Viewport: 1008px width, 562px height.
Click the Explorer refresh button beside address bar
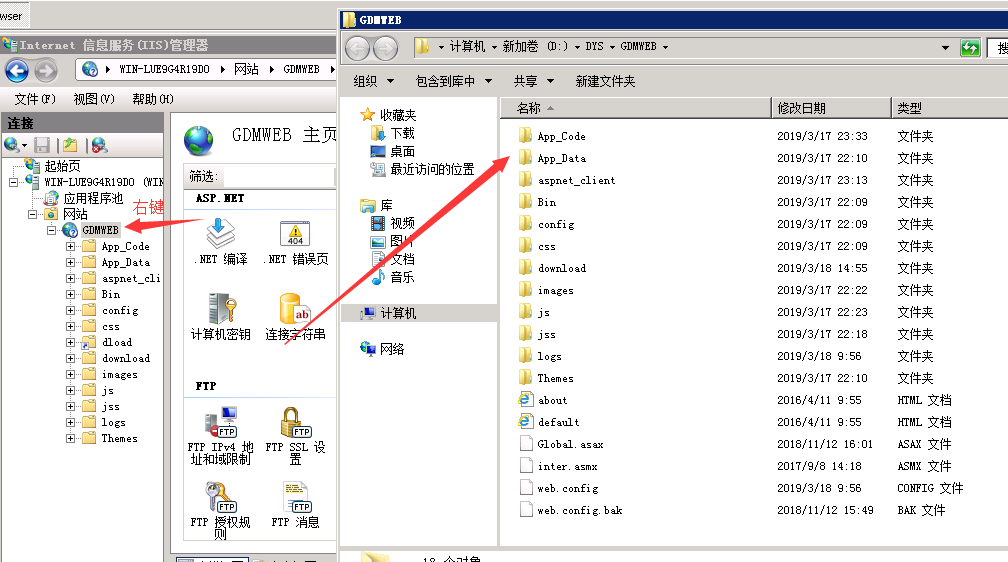click(969, 47)
